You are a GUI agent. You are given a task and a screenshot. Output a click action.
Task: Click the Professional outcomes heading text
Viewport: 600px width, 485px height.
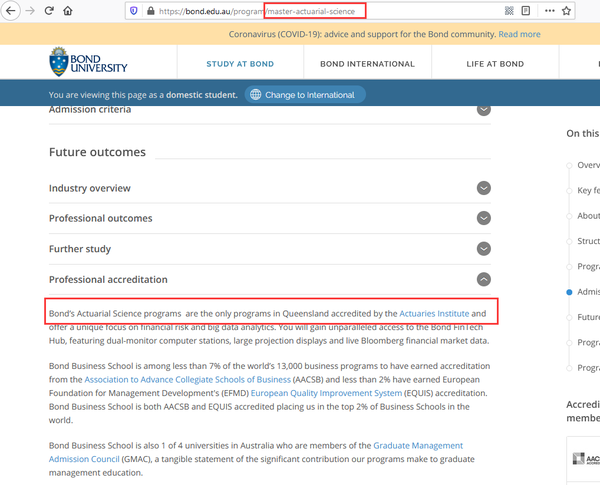[101, 218]
